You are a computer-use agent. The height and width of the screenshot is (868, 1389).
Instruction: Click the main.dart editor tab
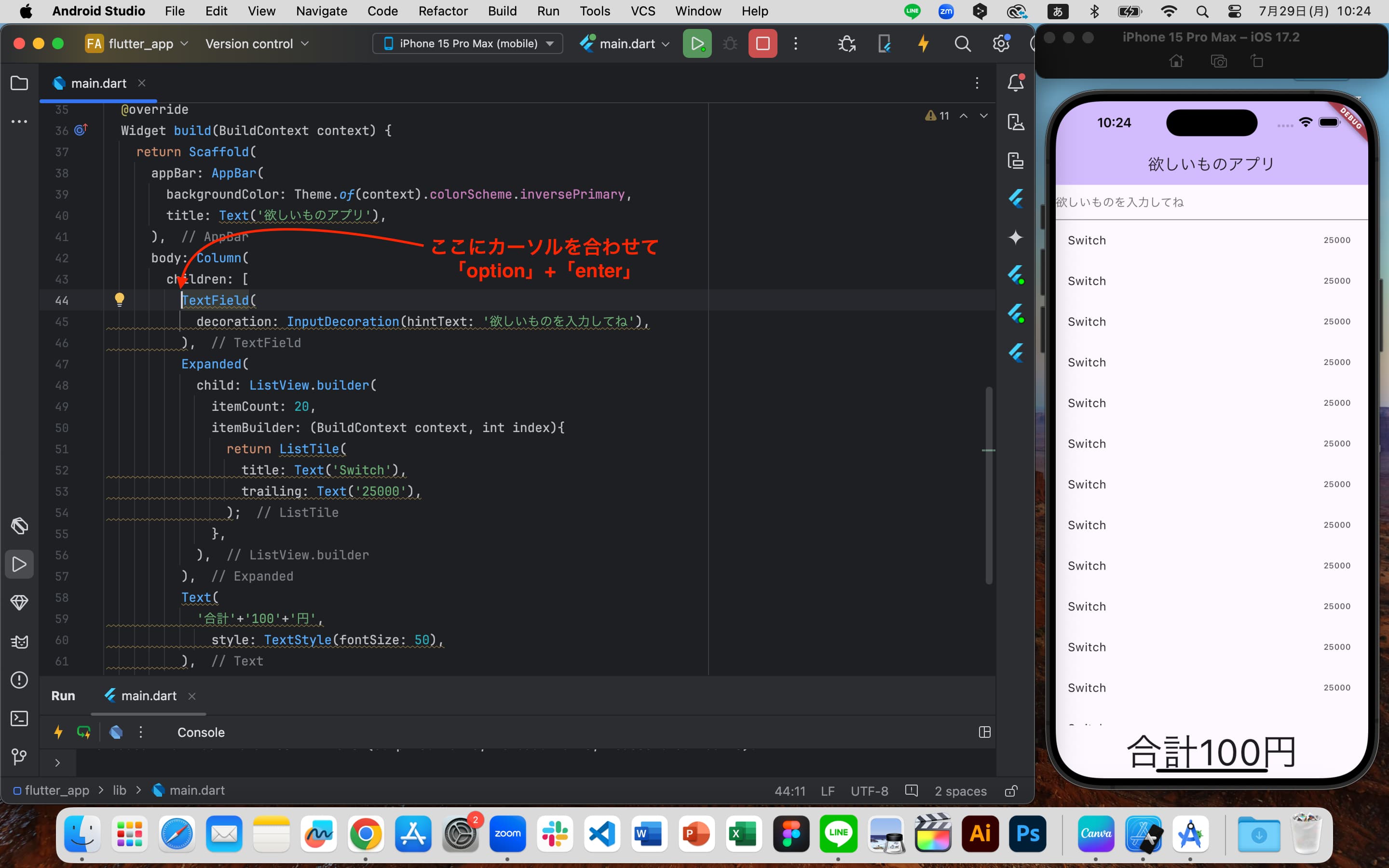[x=98, y=82]
